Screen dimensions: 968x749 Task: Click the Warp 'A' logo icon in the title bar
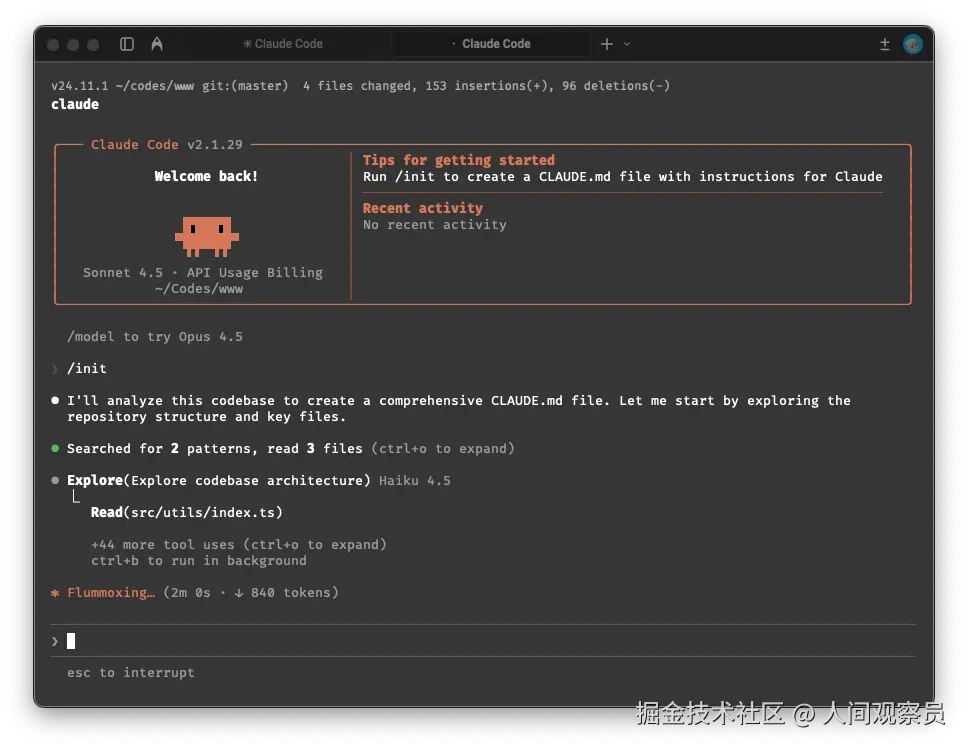click(x=157, y=44)
